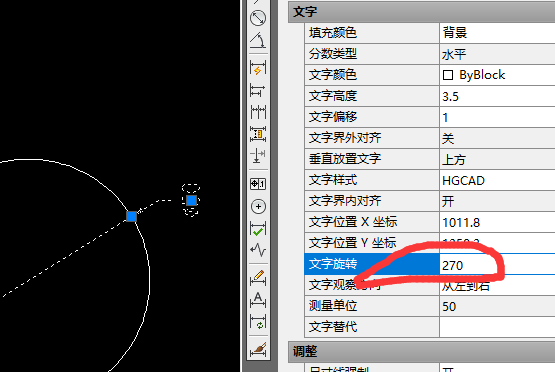Select the 文字高度 property label
The image size is (555, 372).
[333, 96]
